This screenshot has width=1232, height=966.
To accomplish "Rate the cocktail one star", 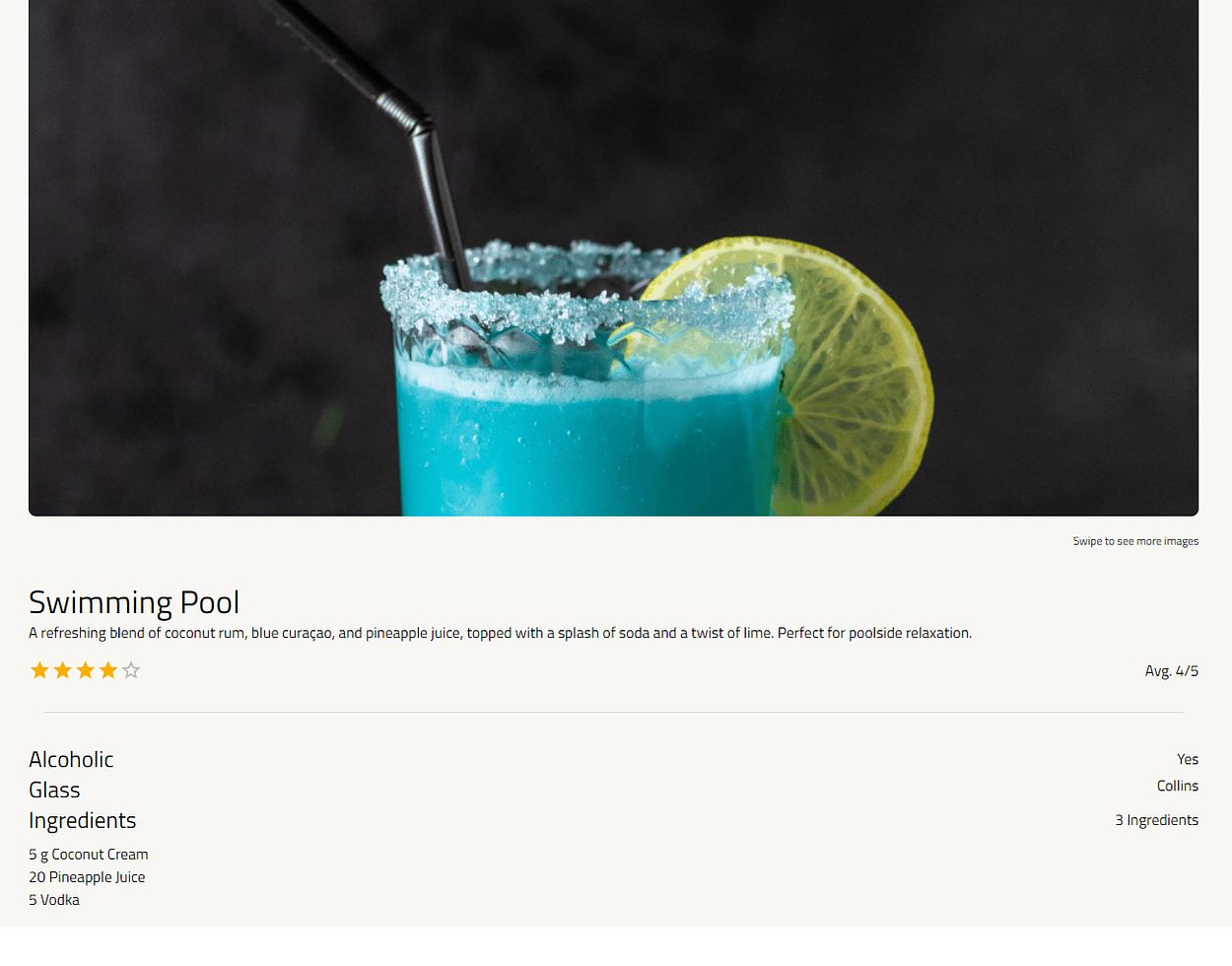I will tap(39, 670).
